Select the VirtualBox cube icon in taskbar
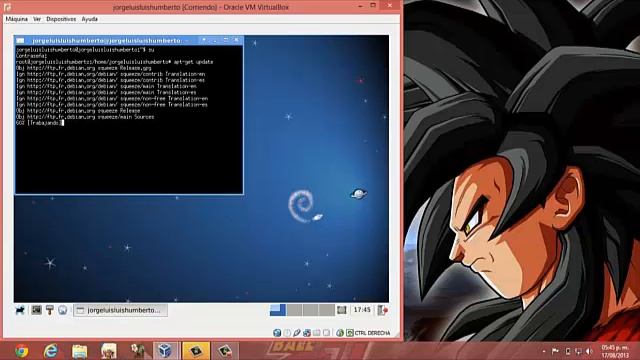The image size is (640, 360). click(x=165, y=351)
